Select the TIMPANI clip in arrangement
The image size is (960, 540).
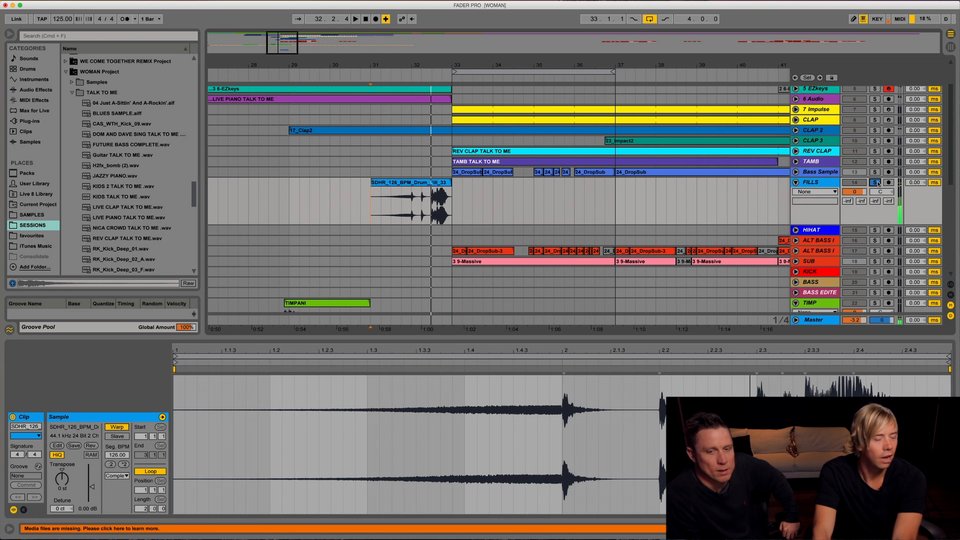(327, 303)
